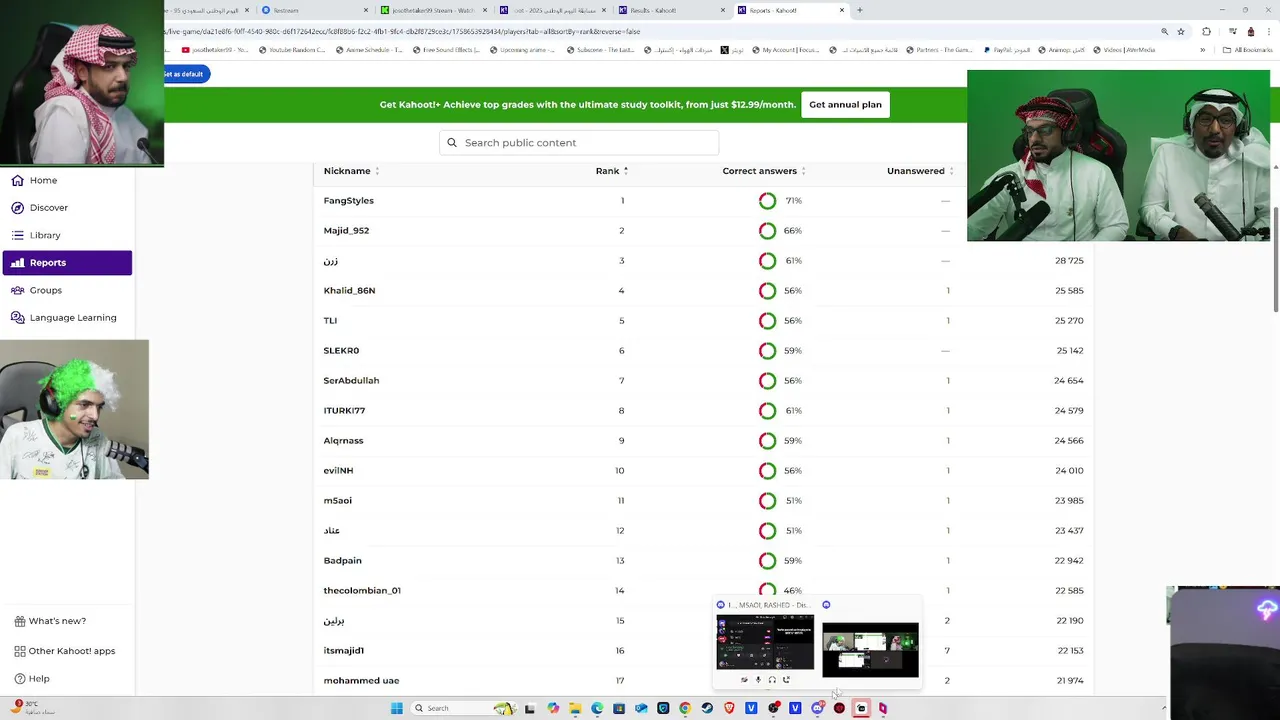Switch to josothetaker99 Stream tab
This screenshot has height=720, width=1280.
click(x=432, y=10)
